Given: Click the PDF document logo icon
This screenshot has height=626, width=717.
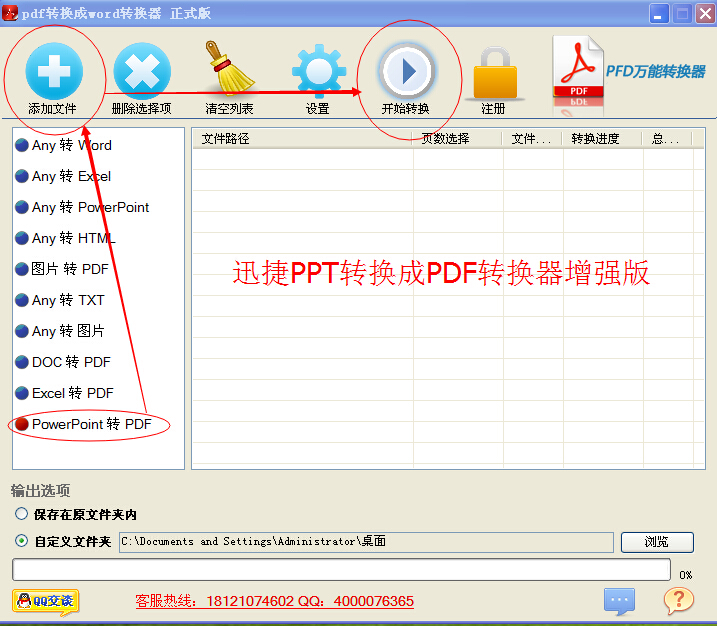Looking at the screenshot, I should click(578, 69).
